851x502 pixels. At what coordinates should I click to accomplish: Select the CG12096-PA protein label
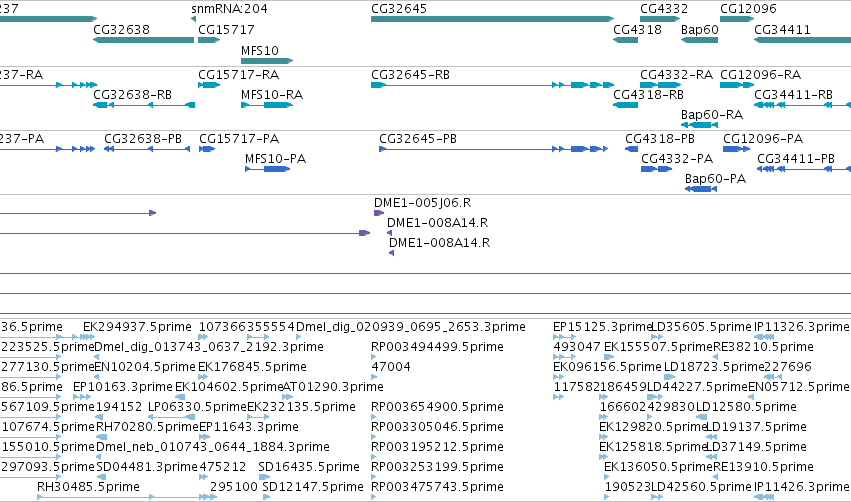pyautogui.click(x=763, y=138)
